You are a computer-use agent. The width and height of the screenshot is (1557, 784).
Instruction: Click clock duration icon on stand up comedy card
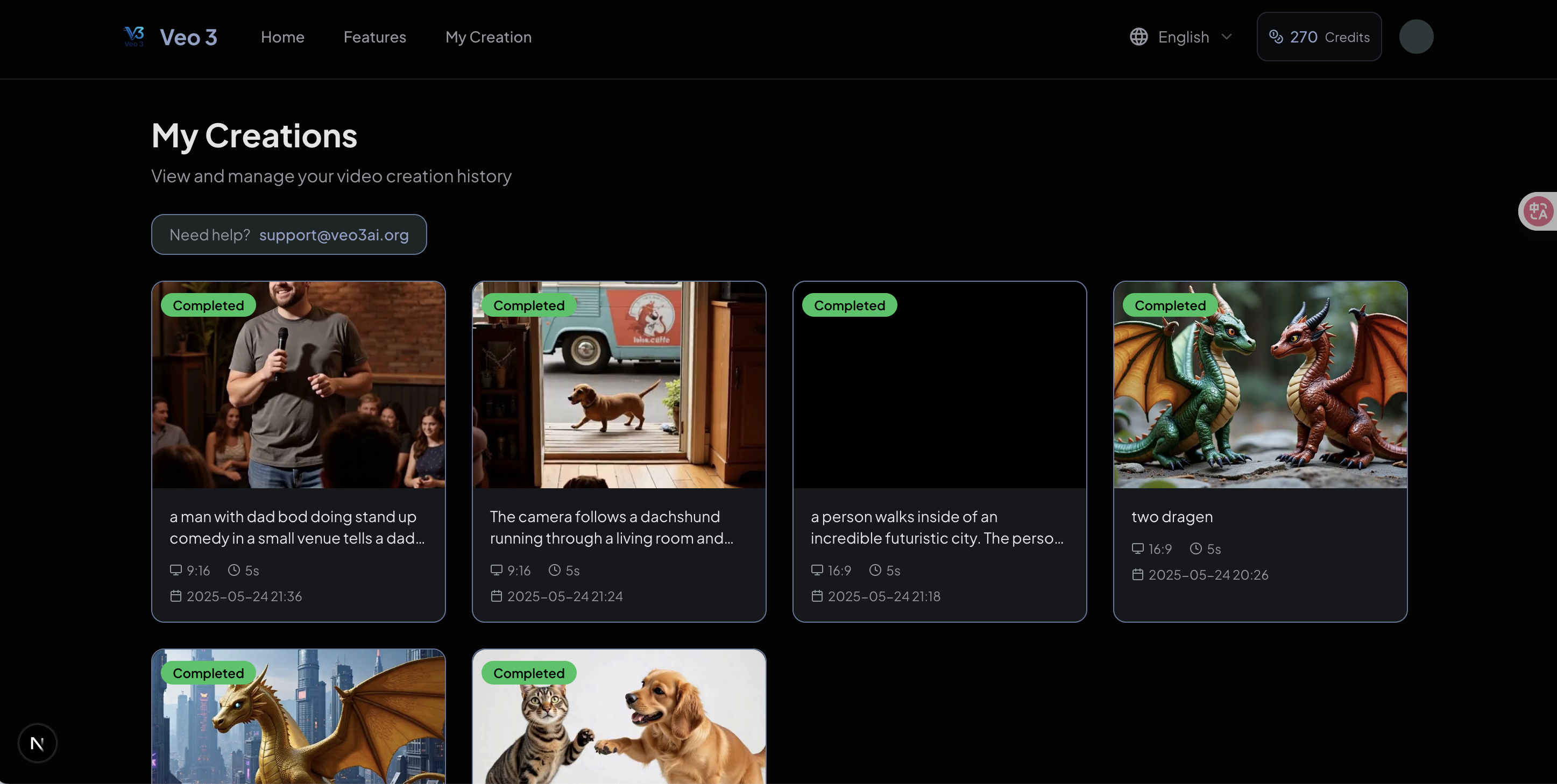click(x=234, y=569)
